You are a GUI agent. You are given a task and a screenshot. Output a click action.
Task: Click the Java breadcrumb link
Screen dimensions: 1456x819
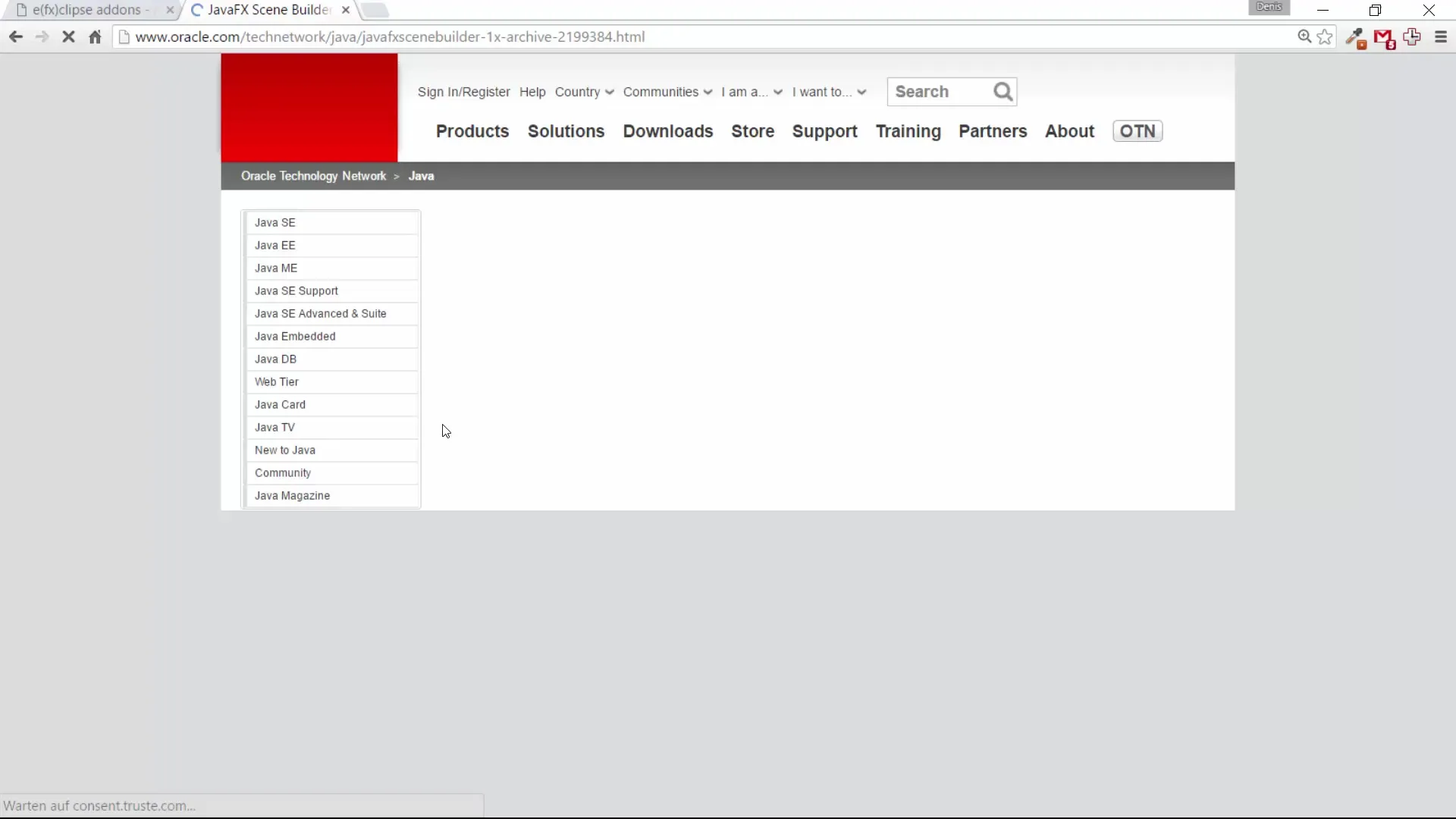(x=421, y=176)
